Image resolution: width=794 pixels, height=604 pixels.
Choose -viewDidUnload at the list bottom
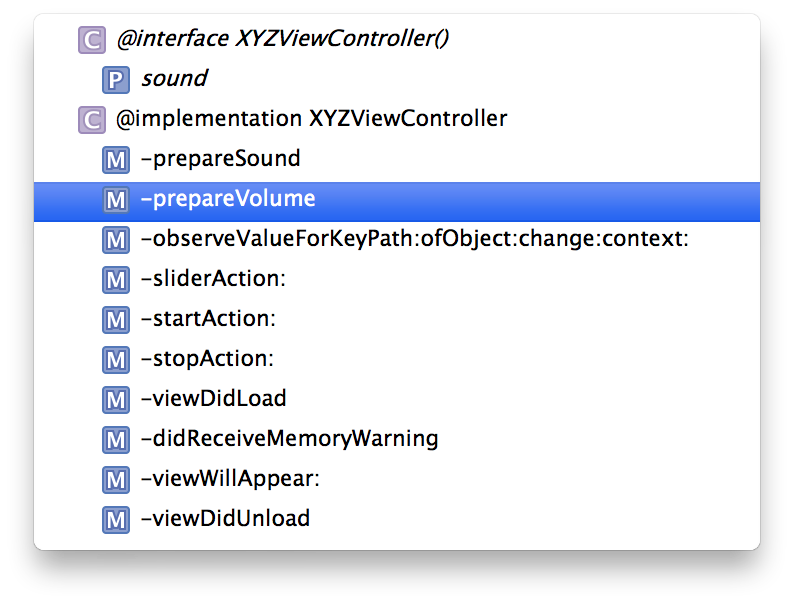click(225, 519)
